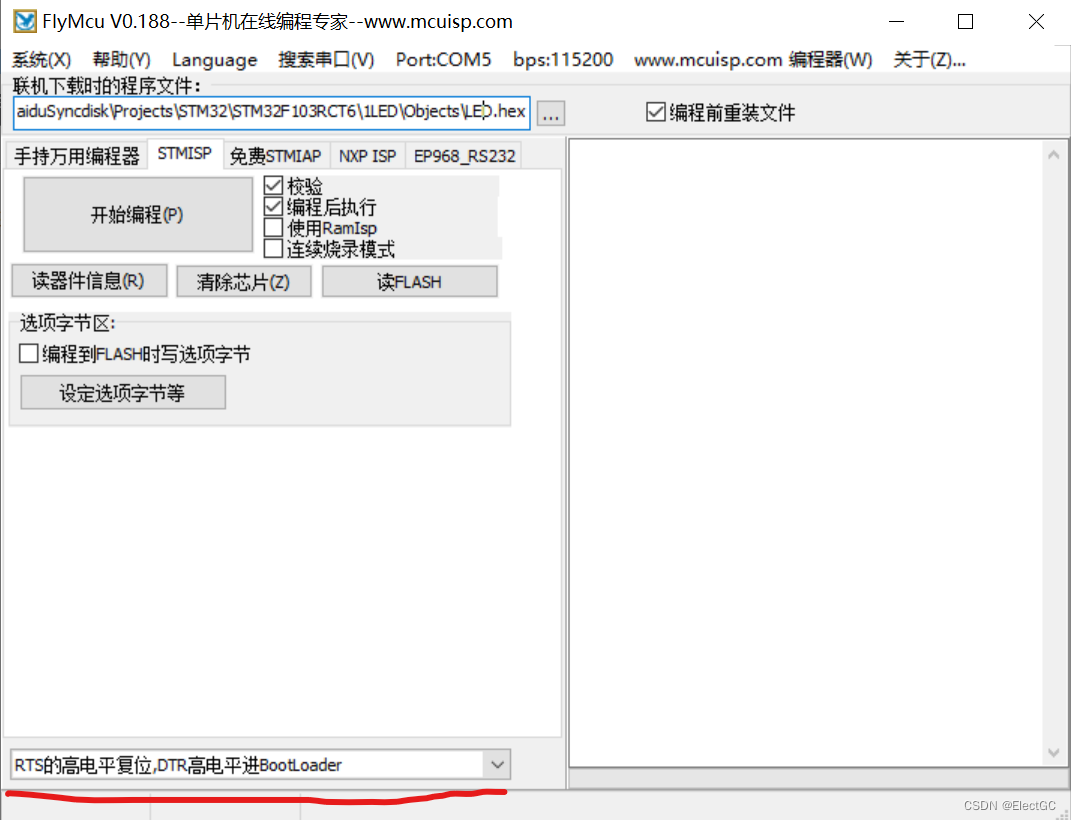
Task: Click the up arrow of the log panel scrollbar
Action: tap(1053, 154)
